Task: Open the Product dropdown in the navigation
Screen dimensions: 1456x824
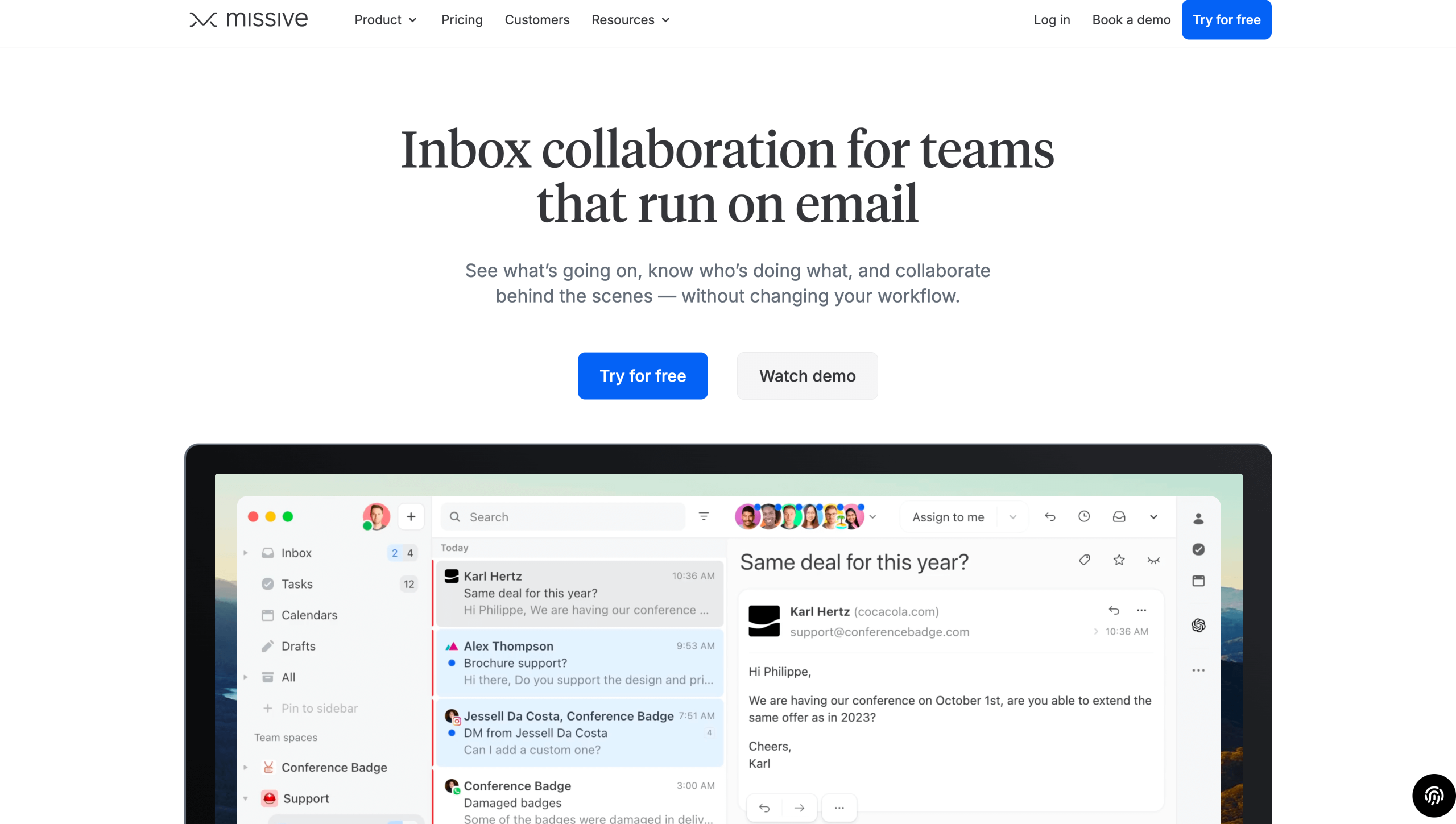Action: point(386,20)
